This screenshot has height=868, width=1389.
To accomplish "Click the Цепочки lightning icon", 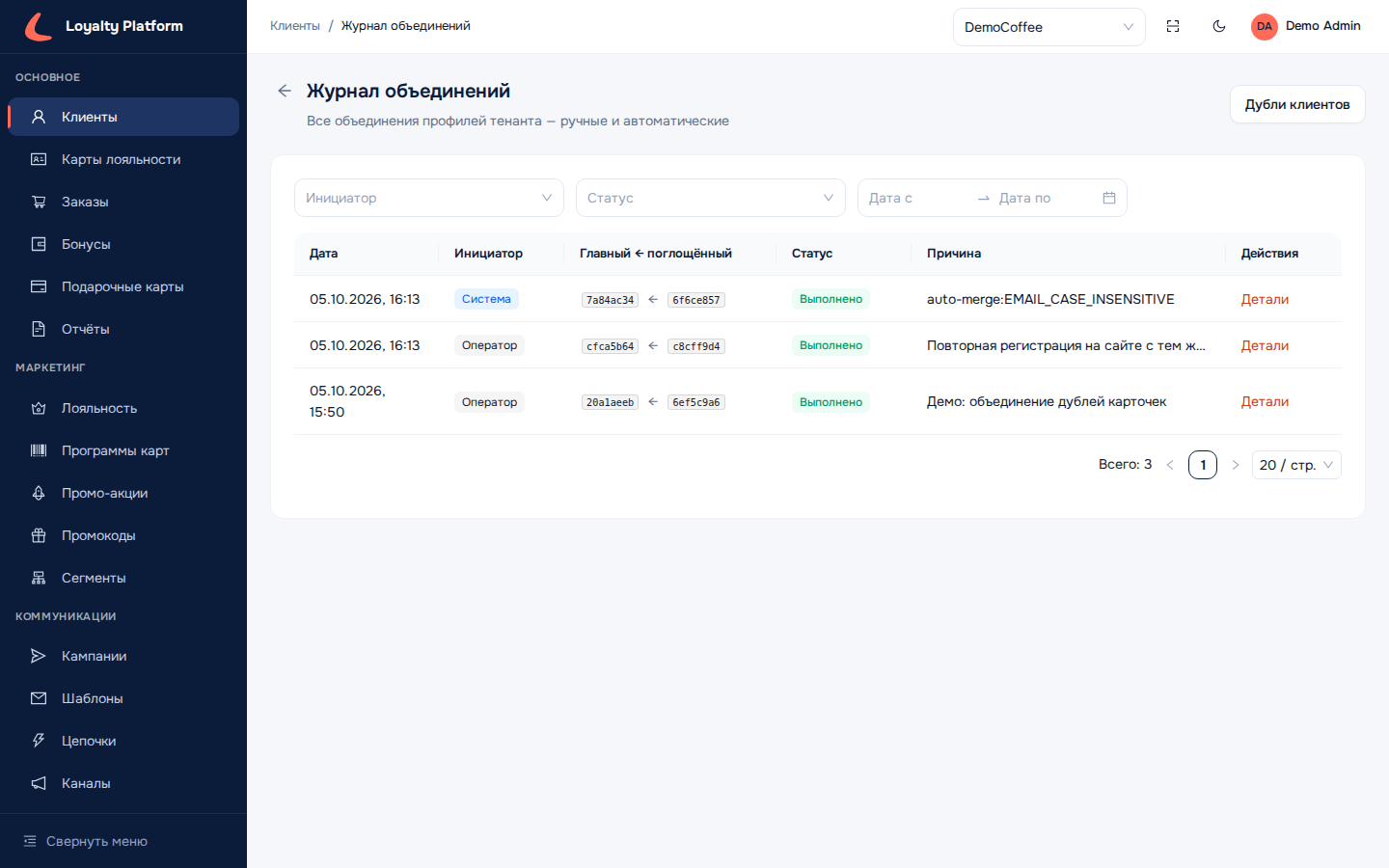I will pos(39,741).
